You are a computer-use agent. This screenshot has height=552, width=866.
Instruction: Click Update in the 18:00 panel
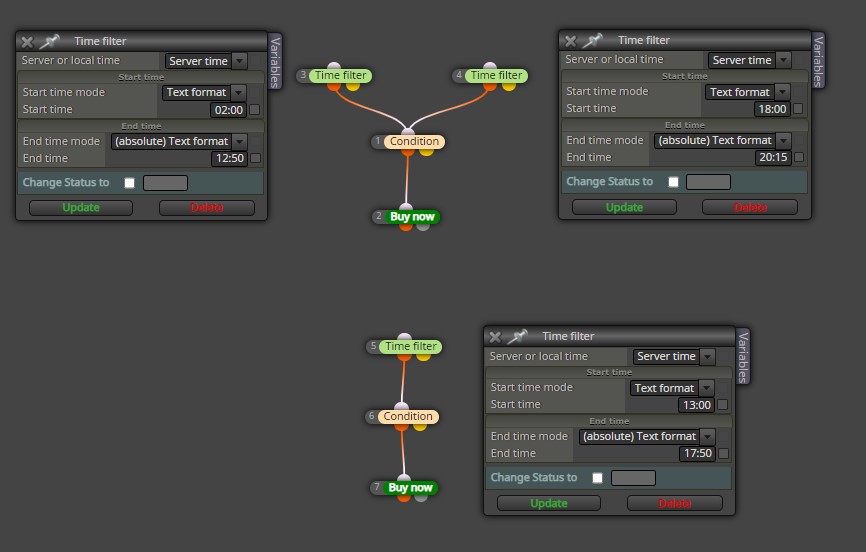click(x=624, y=207)
